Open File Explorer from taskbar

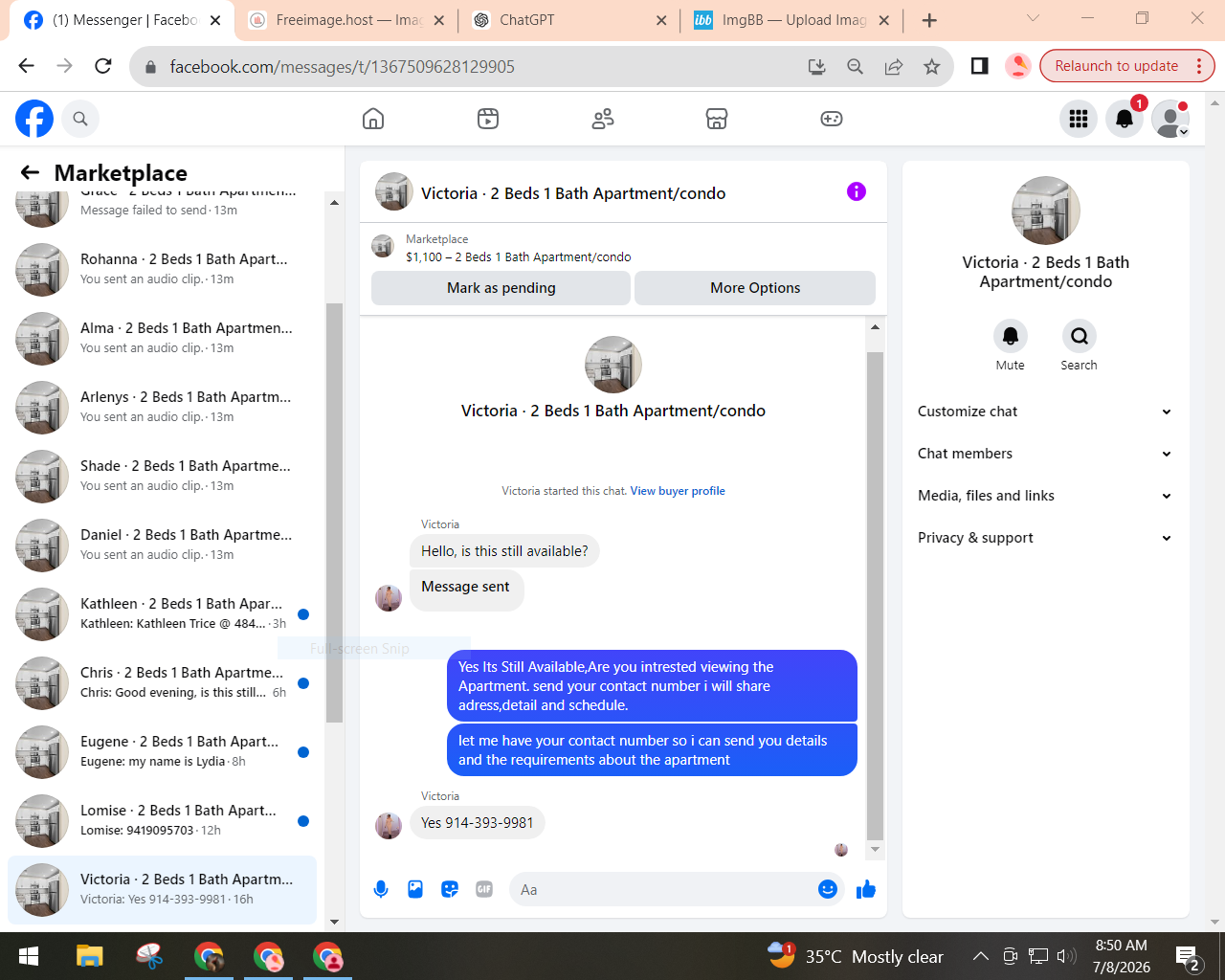pyautogui.click(x=90, y=956)
